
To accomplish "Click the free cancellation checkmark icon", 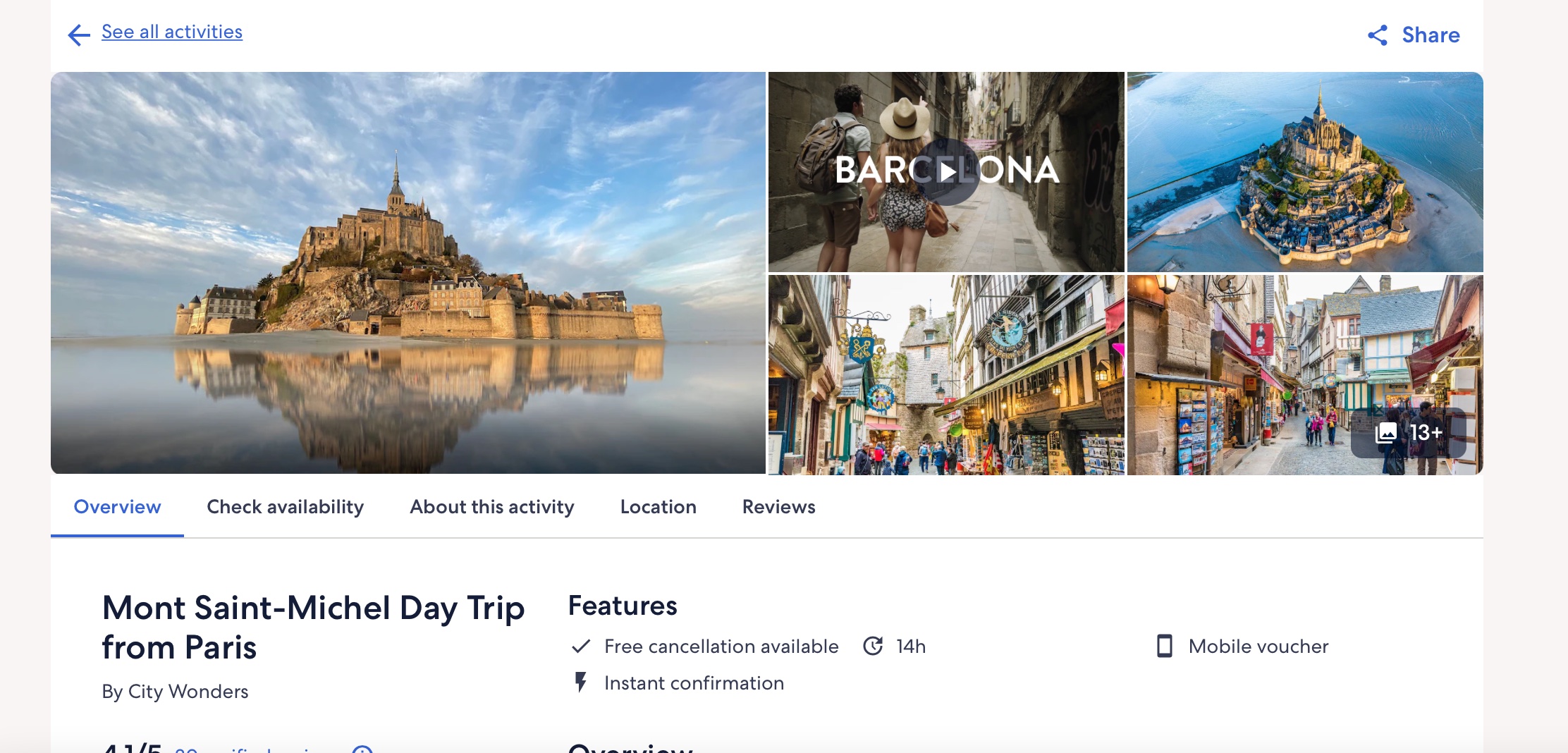I will click(580, 647).
